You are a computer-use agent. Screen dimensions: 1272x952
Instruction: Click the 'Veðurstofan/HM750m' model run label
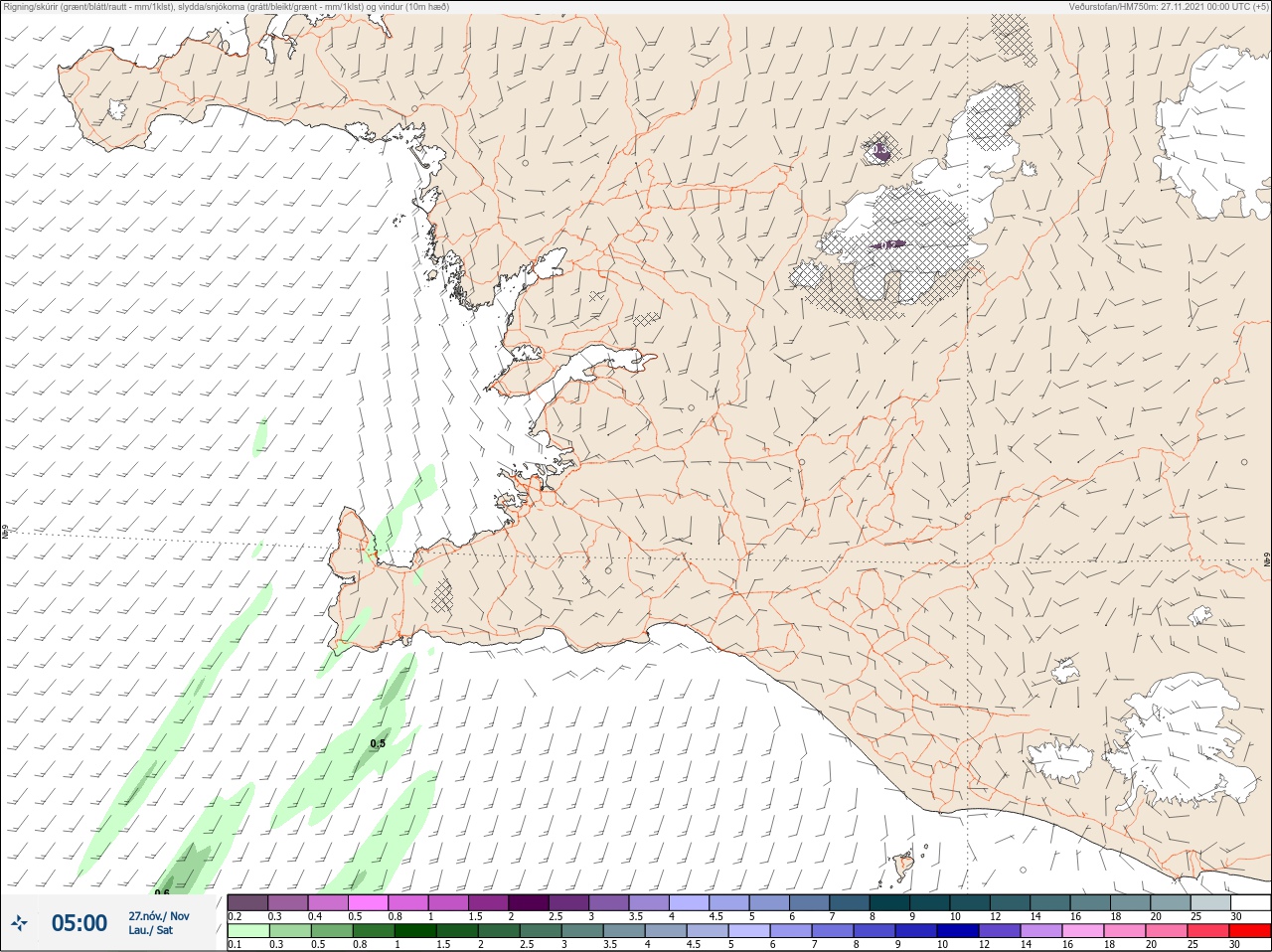click(1169, 7)
